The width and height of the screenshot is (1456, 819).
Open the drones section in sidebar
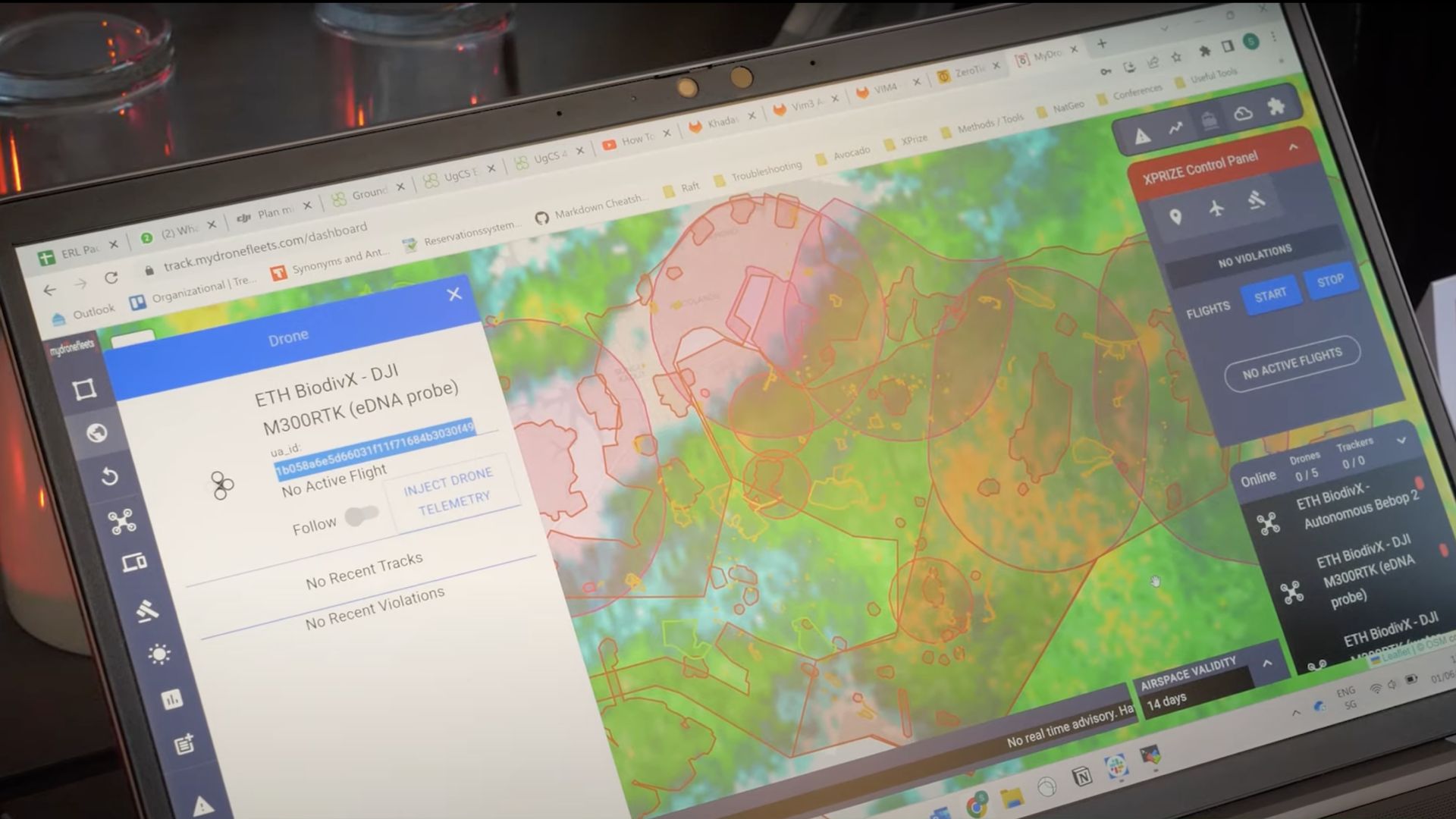click(x=121, y=521)
